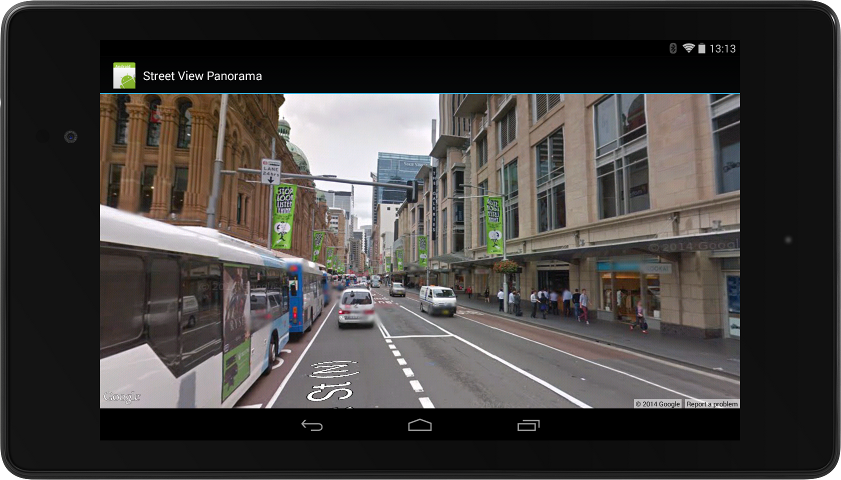The height and width of the screenshot is (480, 841).
Task: Tap the 13:13 clock in status bar
Action: point(722,49)
